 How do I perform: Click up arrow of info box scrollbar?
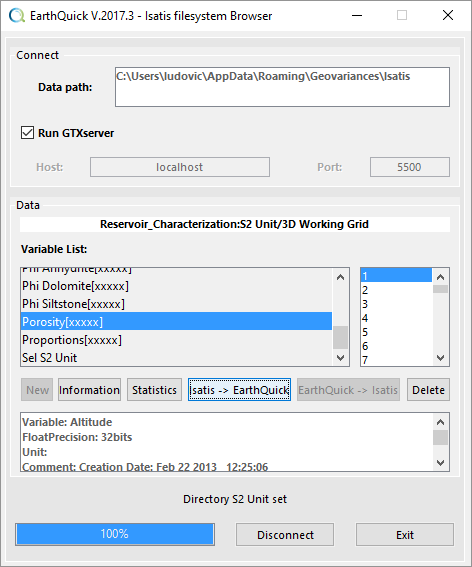[x=441, y=422]
